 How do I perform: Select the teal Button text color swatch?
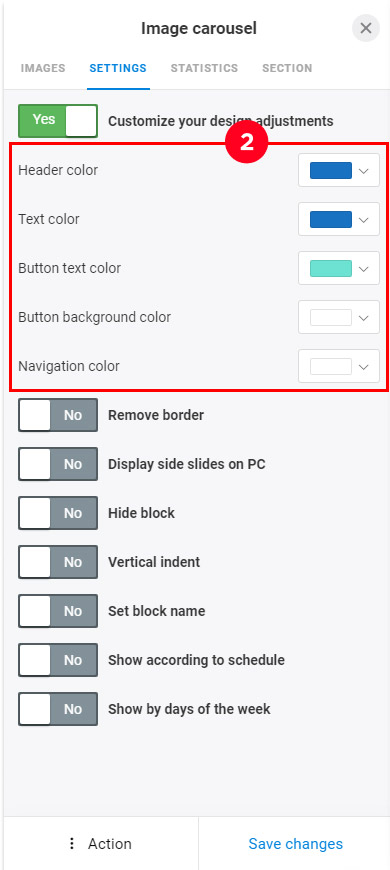(331, 269)
